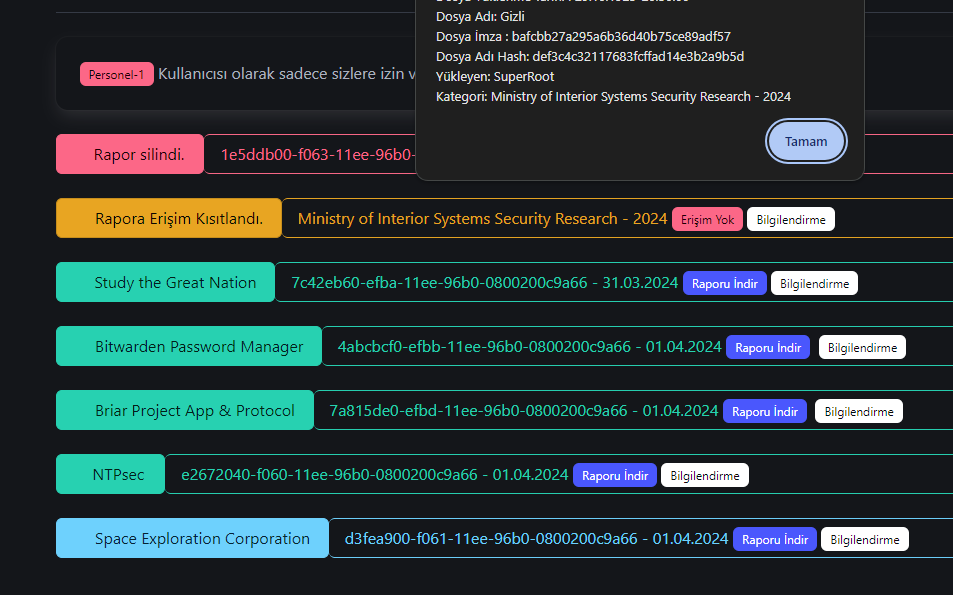The height and width of the screenshot is (595, 953).
Task: Download the Study the Great Nation report
Action: pyautogui.click(x=724, y=283)
